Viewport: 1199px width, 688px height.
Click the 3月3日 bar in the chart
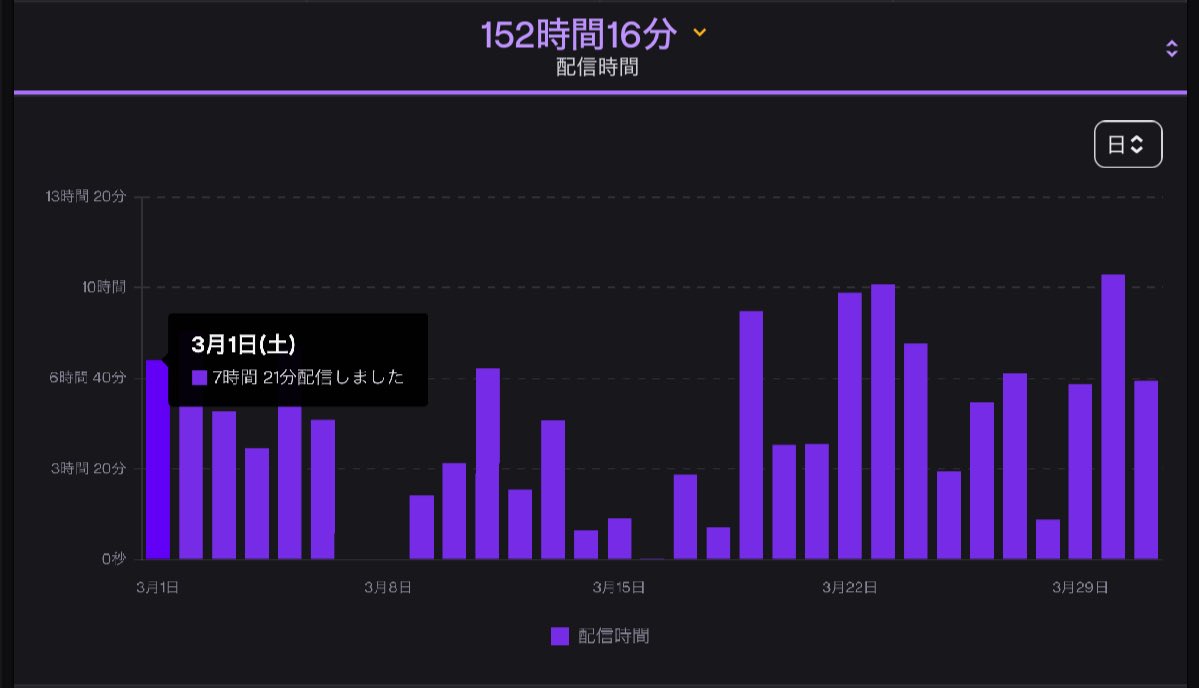(x=224, y=485)
